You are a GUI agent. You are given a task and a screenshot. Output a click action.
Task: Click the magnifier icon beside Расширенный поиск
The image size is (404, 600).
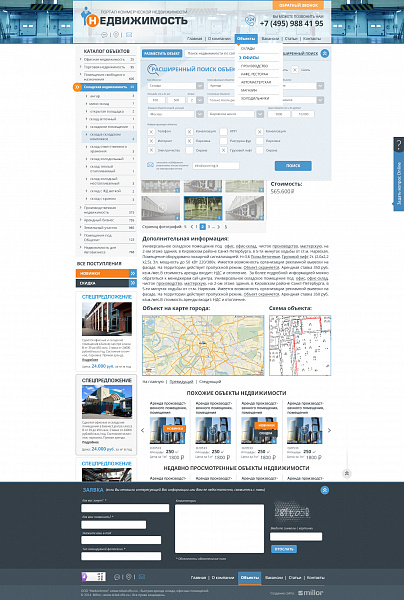pyautogui.click(x=152, y=69)
